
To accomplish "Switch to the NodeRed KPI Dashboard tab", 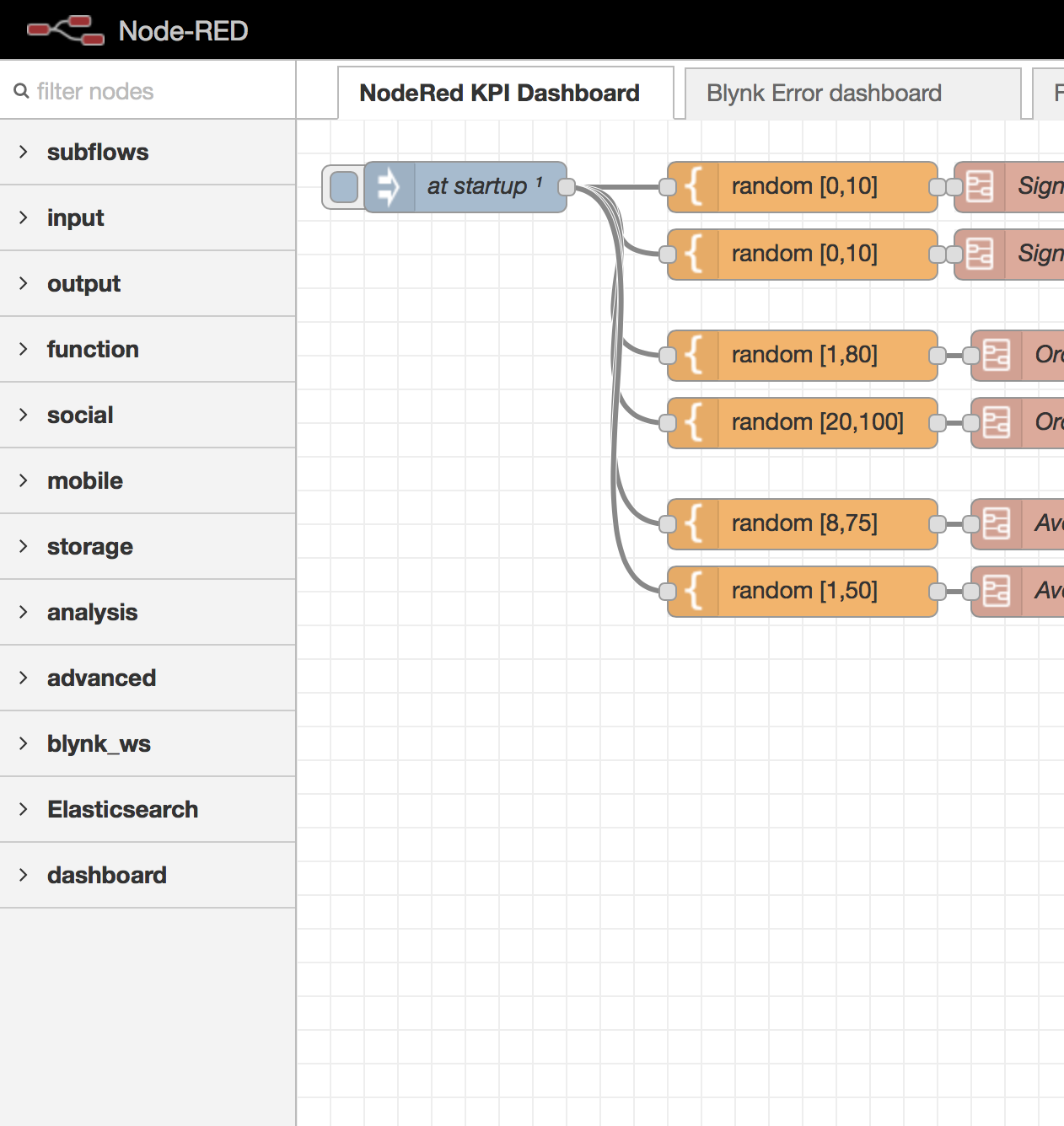I will [506, 93].
